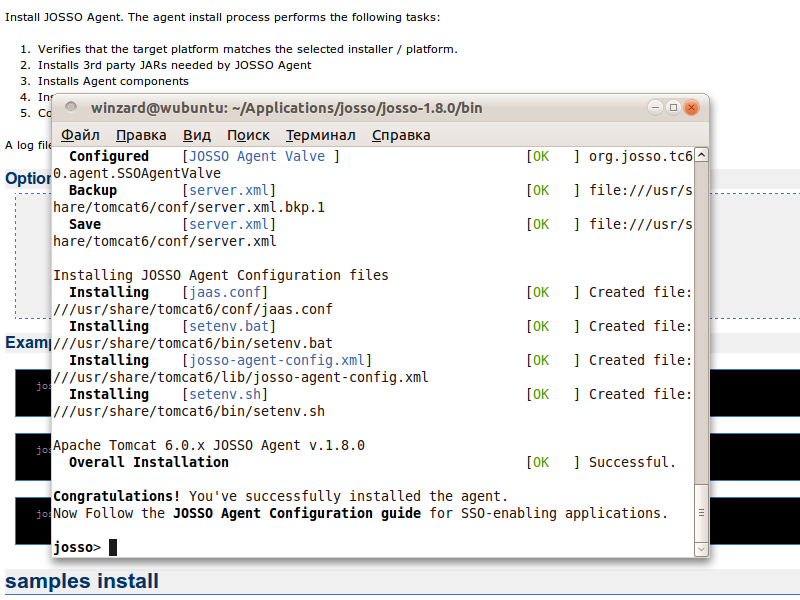Open the Поиск menu
Viewport: 800px width, 600px height.
[x=248, y=135]
